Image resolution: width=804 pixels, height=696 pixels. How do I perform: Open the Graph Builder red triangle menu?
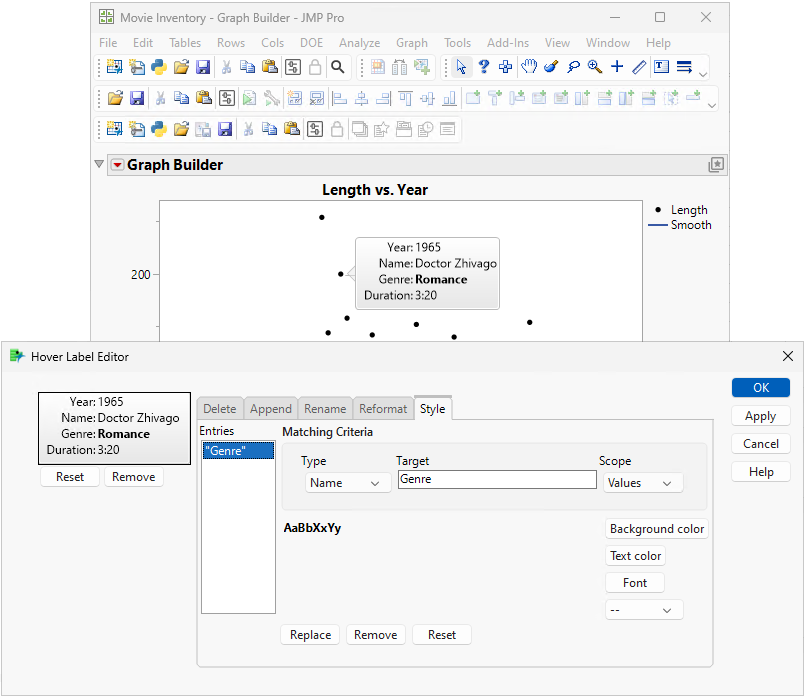[x=117, y=165]
